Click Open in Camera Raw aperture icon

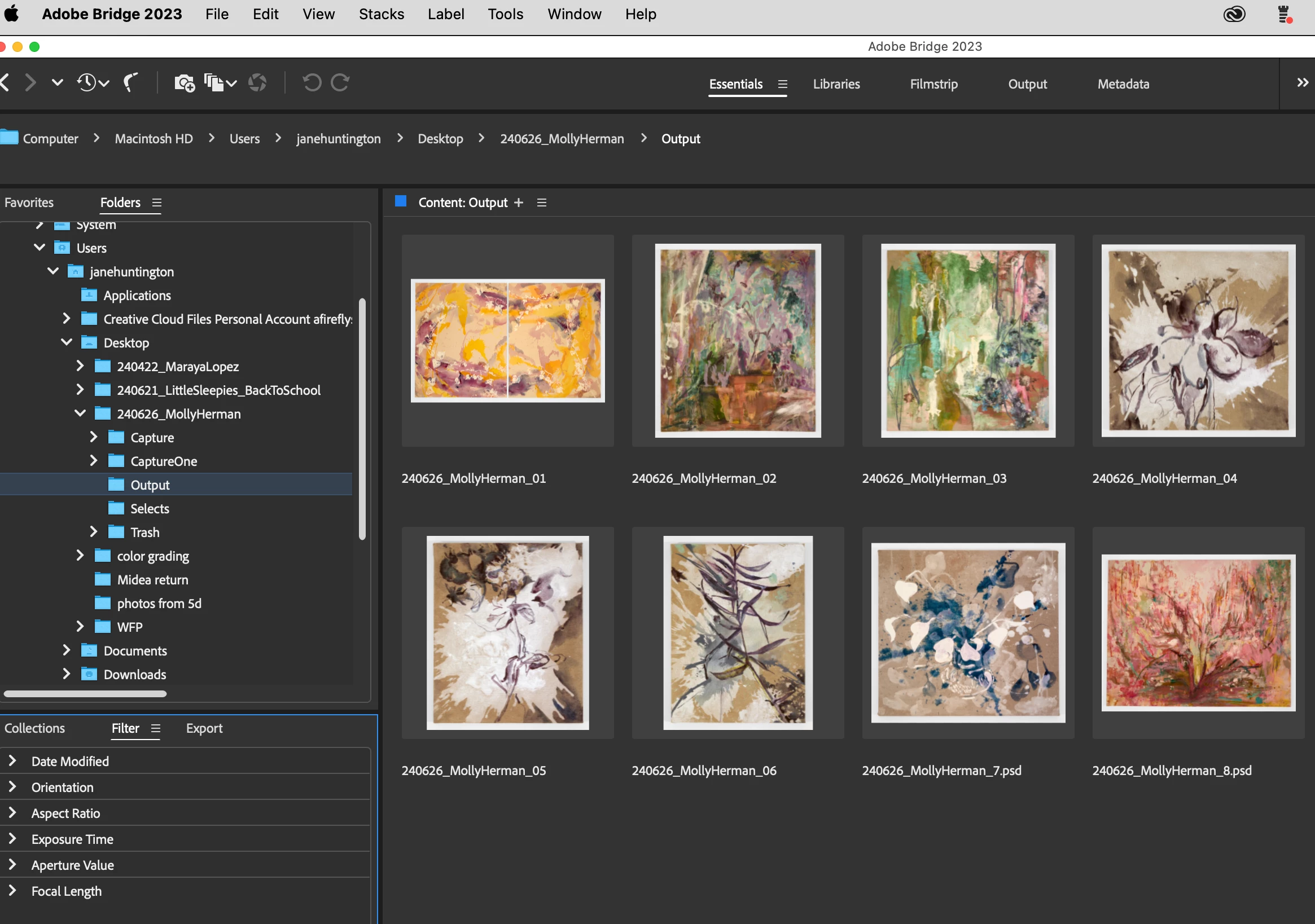click(x=257, y=83)
